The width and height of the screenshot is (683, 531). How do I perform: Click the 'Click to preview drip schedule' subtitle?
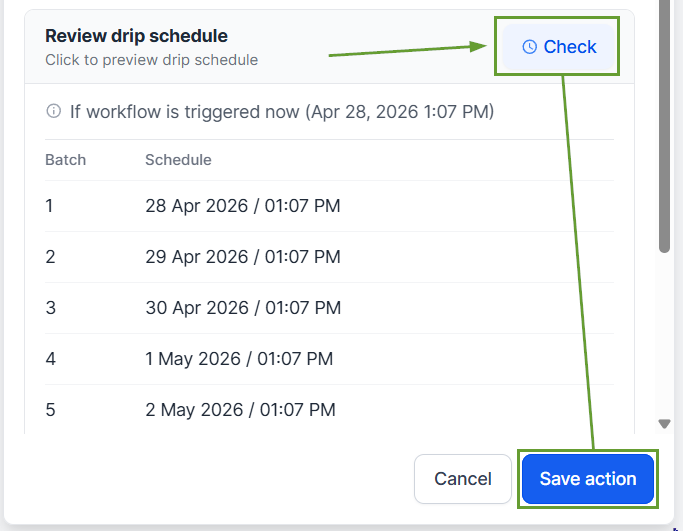151,60
